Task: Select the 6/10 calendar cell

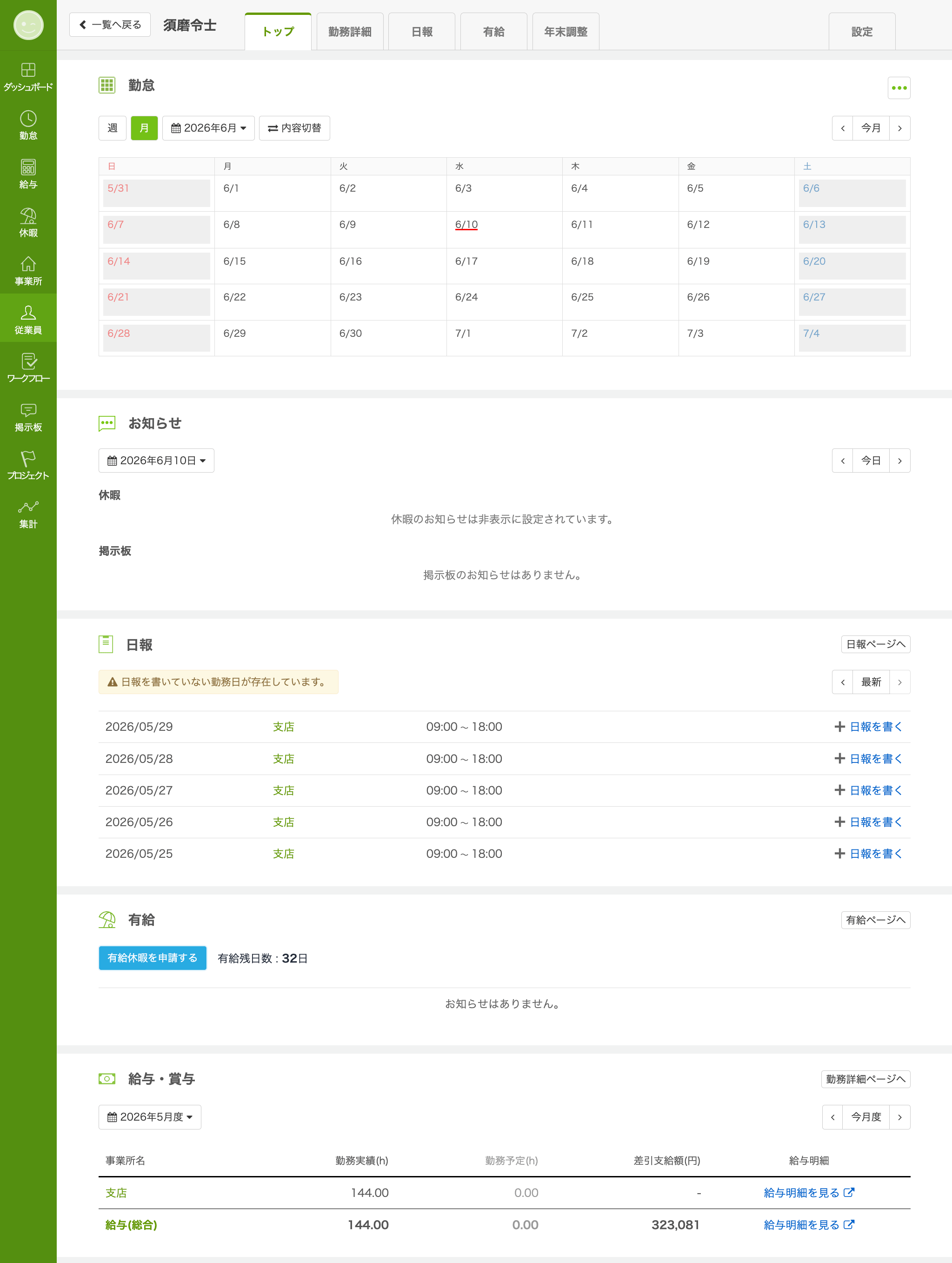Action: tap(504, 229)
